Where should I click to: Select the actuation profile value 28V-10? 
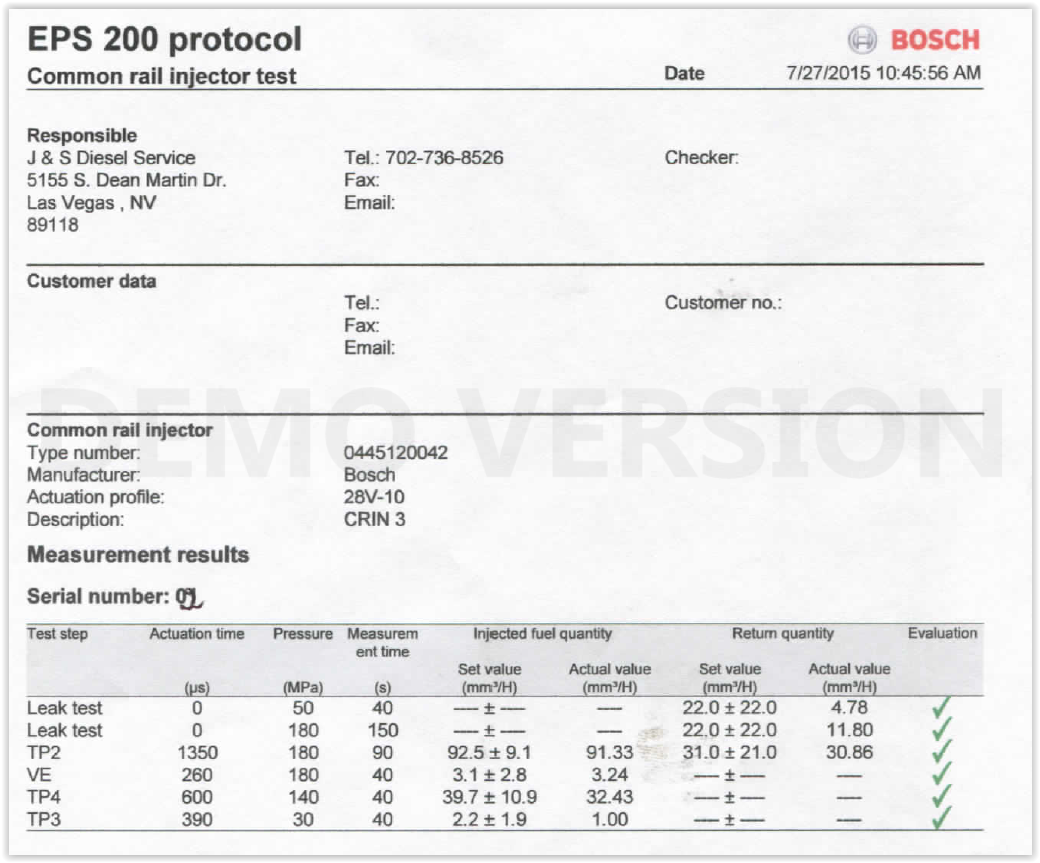point(374,497)
